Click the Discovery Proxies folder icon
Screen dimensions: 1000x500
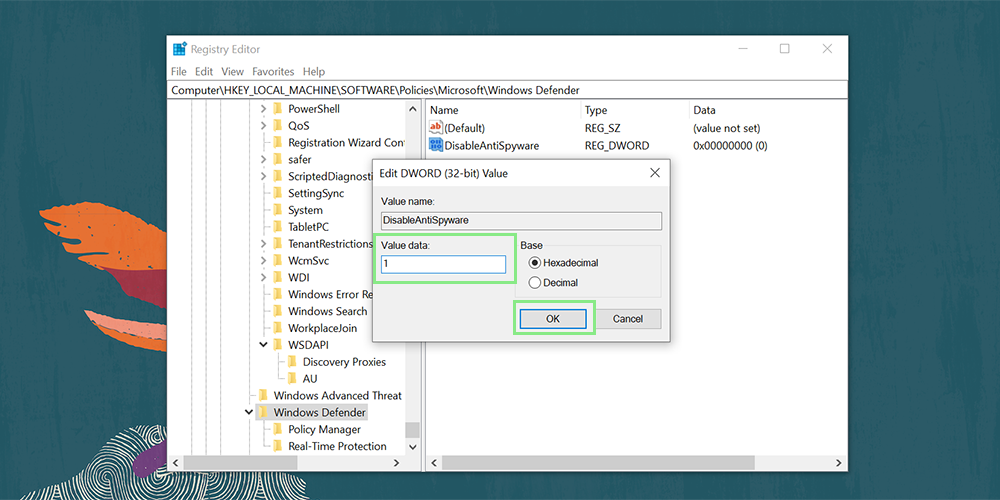(292, 362)
